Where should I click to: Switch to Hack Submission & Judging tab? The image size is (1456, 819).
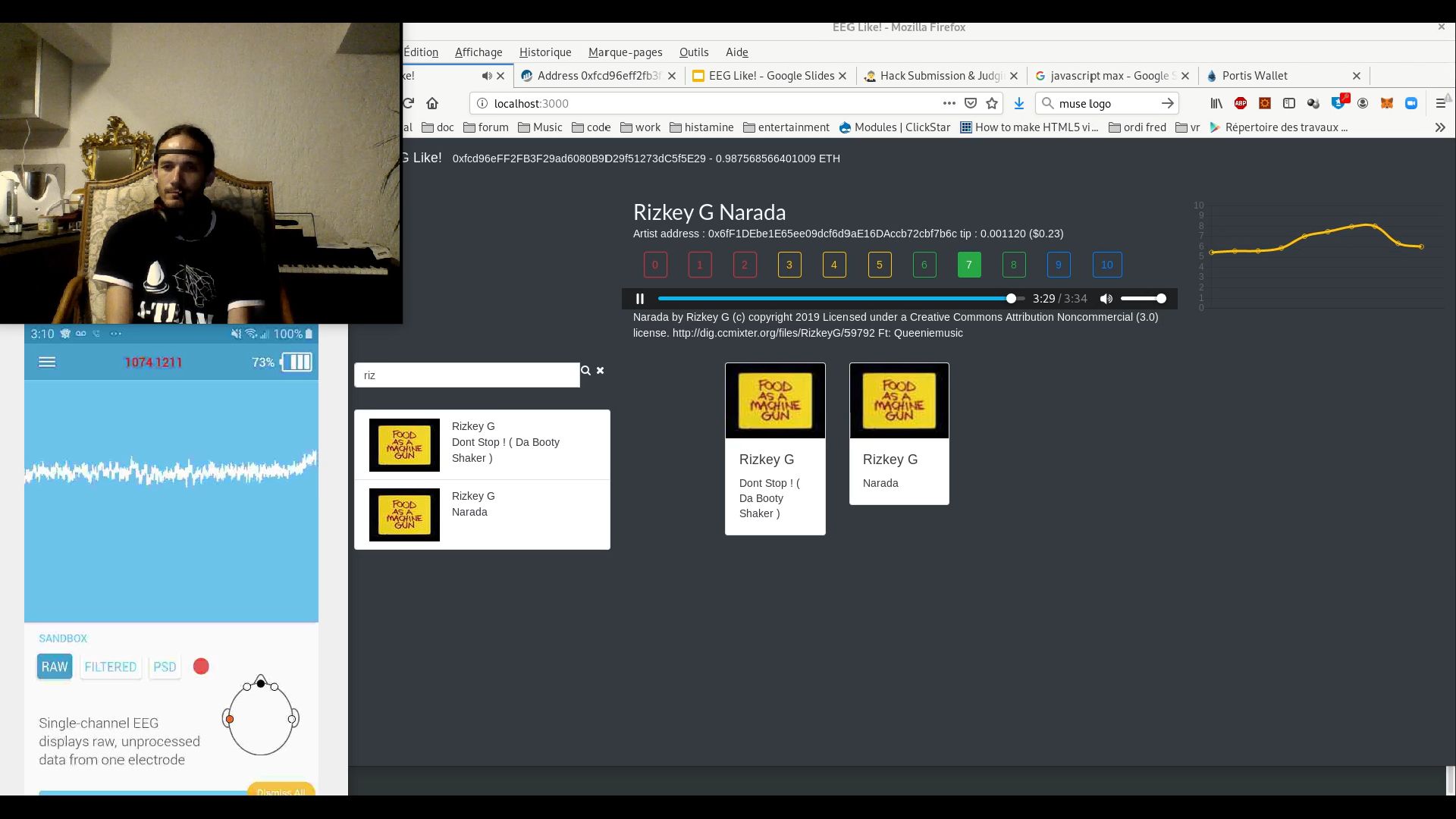coord(942,76)
